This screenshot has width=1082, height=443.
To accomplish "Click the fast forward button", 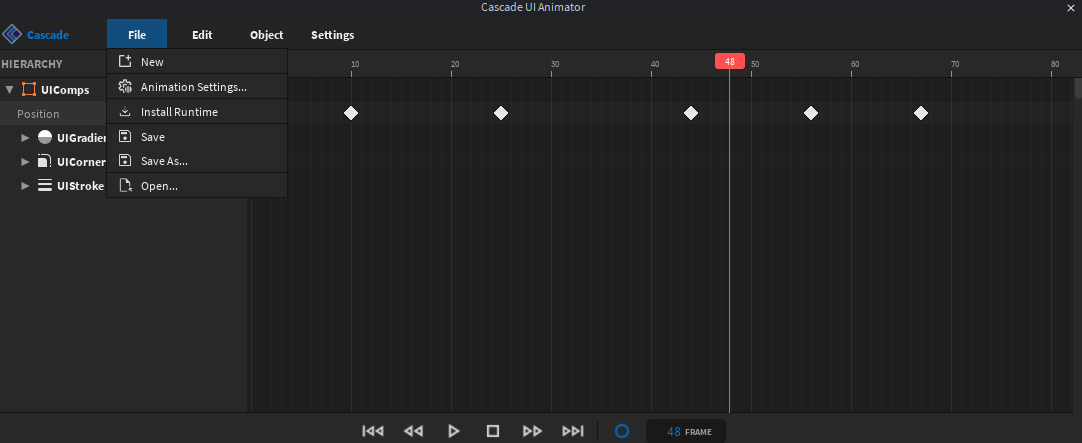I will click(x=533, y=431).
